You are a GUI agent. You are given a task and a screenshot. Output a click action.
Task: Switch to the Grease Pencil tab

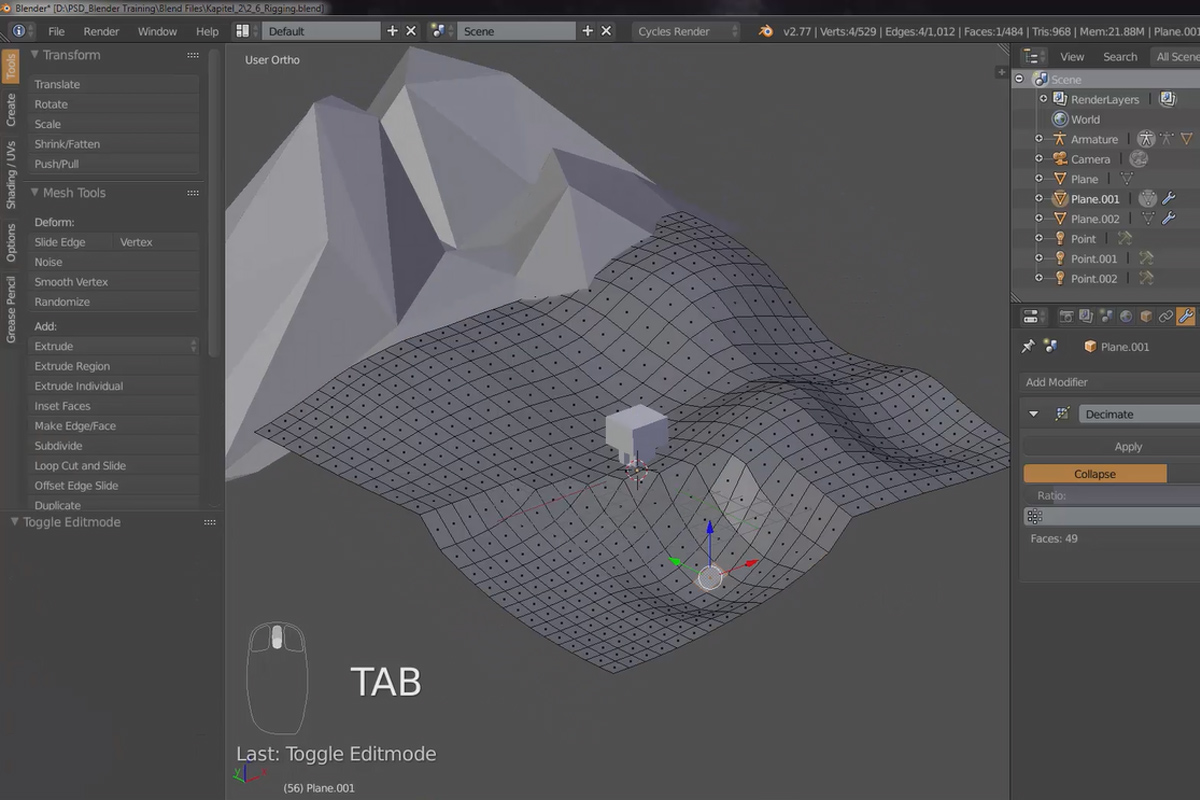(11, 310)
